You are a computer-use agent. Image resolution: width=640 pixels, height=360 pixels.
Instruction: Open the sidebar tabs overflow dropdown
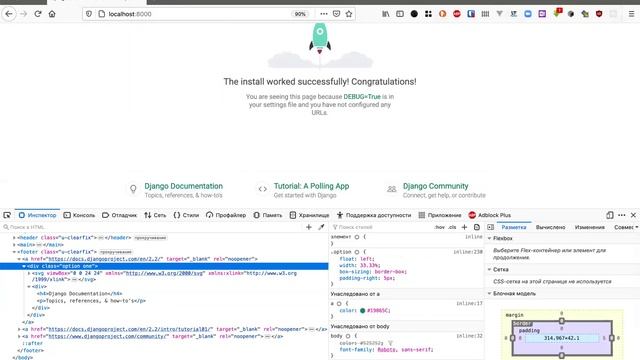pos(636,227)
